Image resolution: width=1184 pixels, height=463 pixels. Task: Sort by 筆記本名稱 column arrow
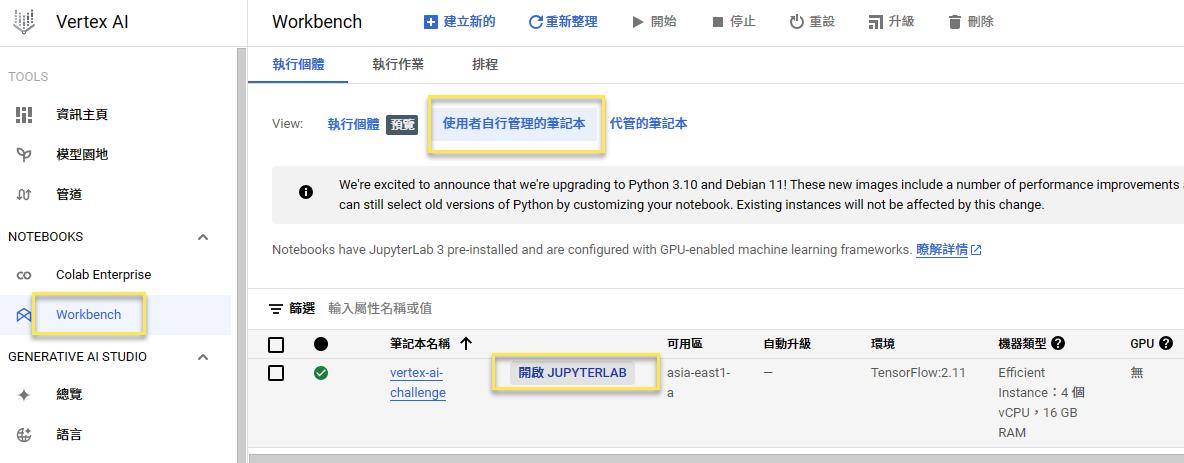[x=466, y=343]
